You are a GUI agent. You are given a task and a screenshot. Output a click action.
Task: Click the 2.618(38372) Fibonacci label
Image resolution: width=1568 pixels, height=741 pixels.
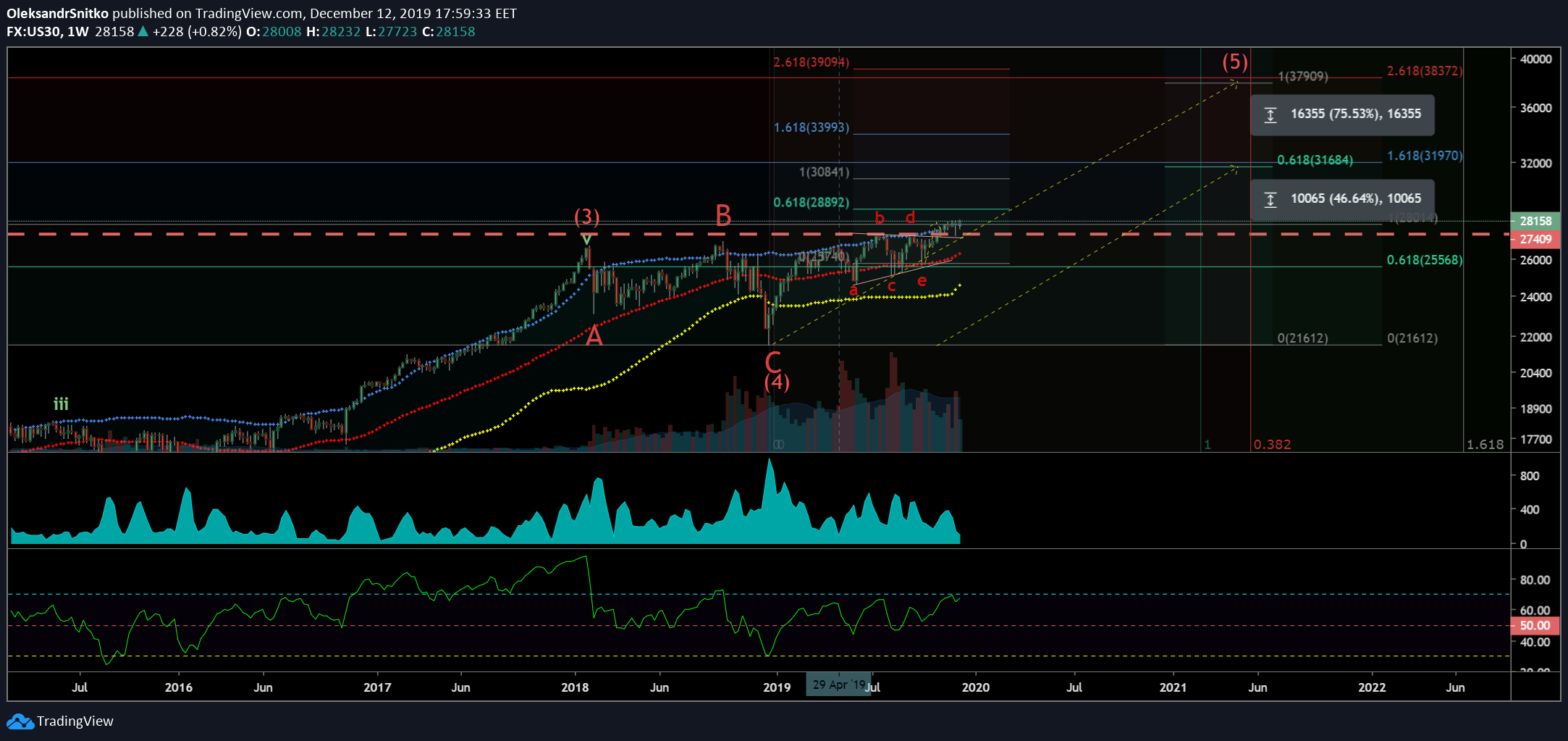click(x=1425, y=71)
